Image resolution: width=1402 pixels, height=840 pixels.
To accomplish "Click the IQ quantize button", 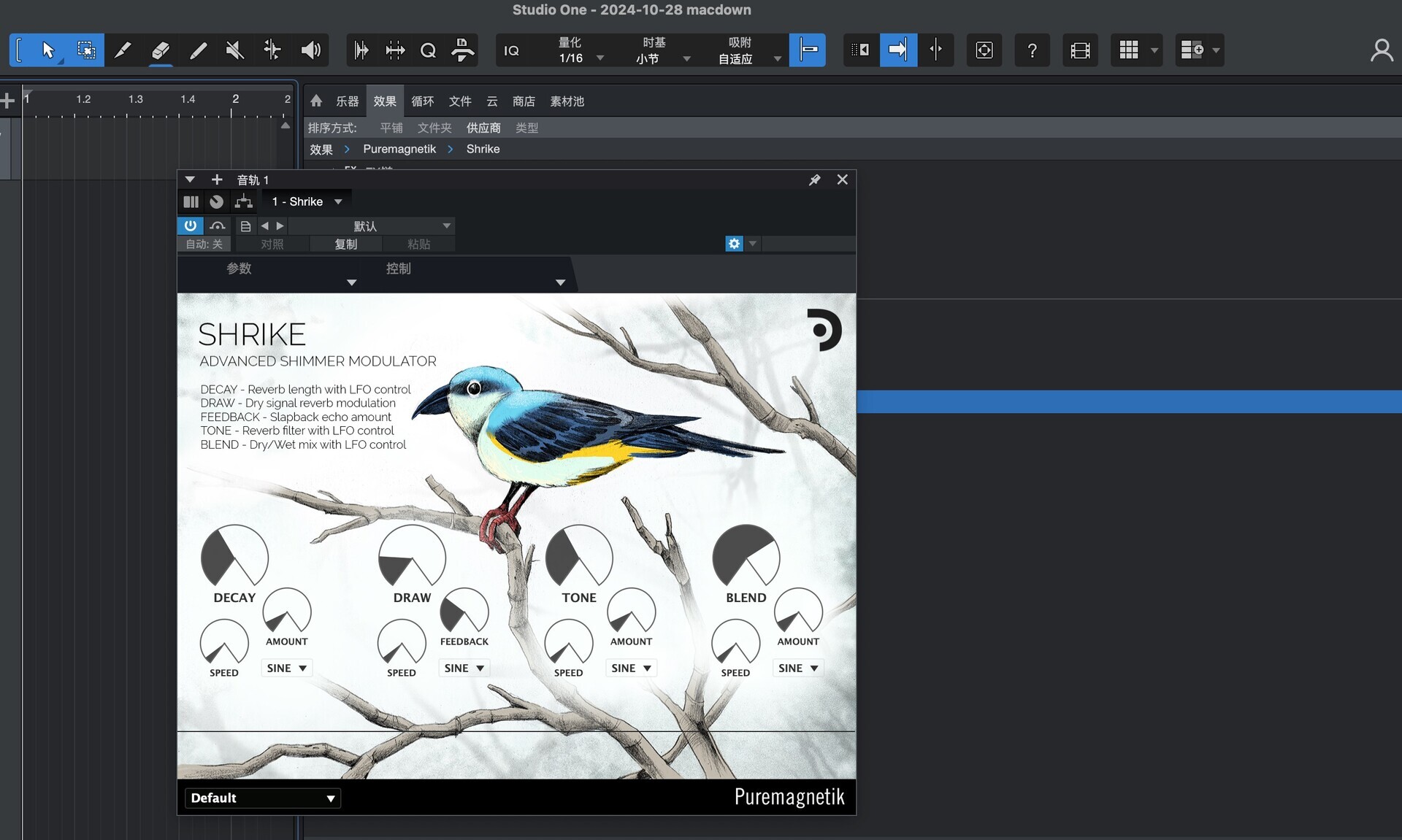I will pyautogui.click(x=511, y=50).
